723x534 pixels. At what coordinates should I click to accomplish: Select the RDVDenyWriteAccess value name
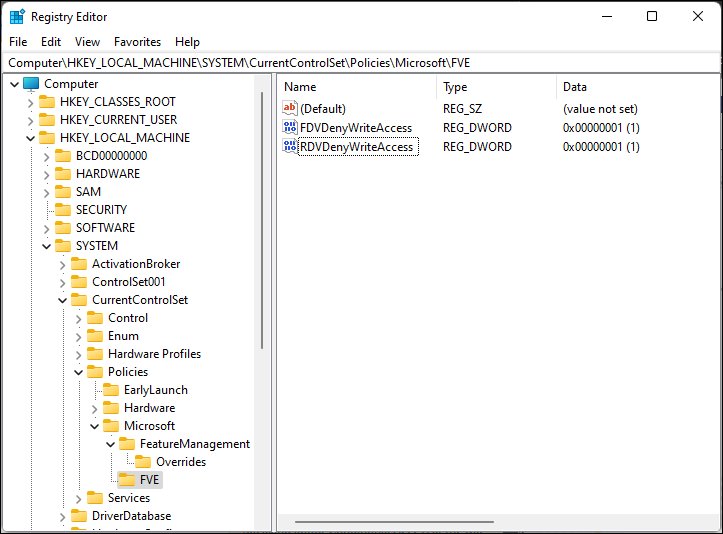point(358,147)
